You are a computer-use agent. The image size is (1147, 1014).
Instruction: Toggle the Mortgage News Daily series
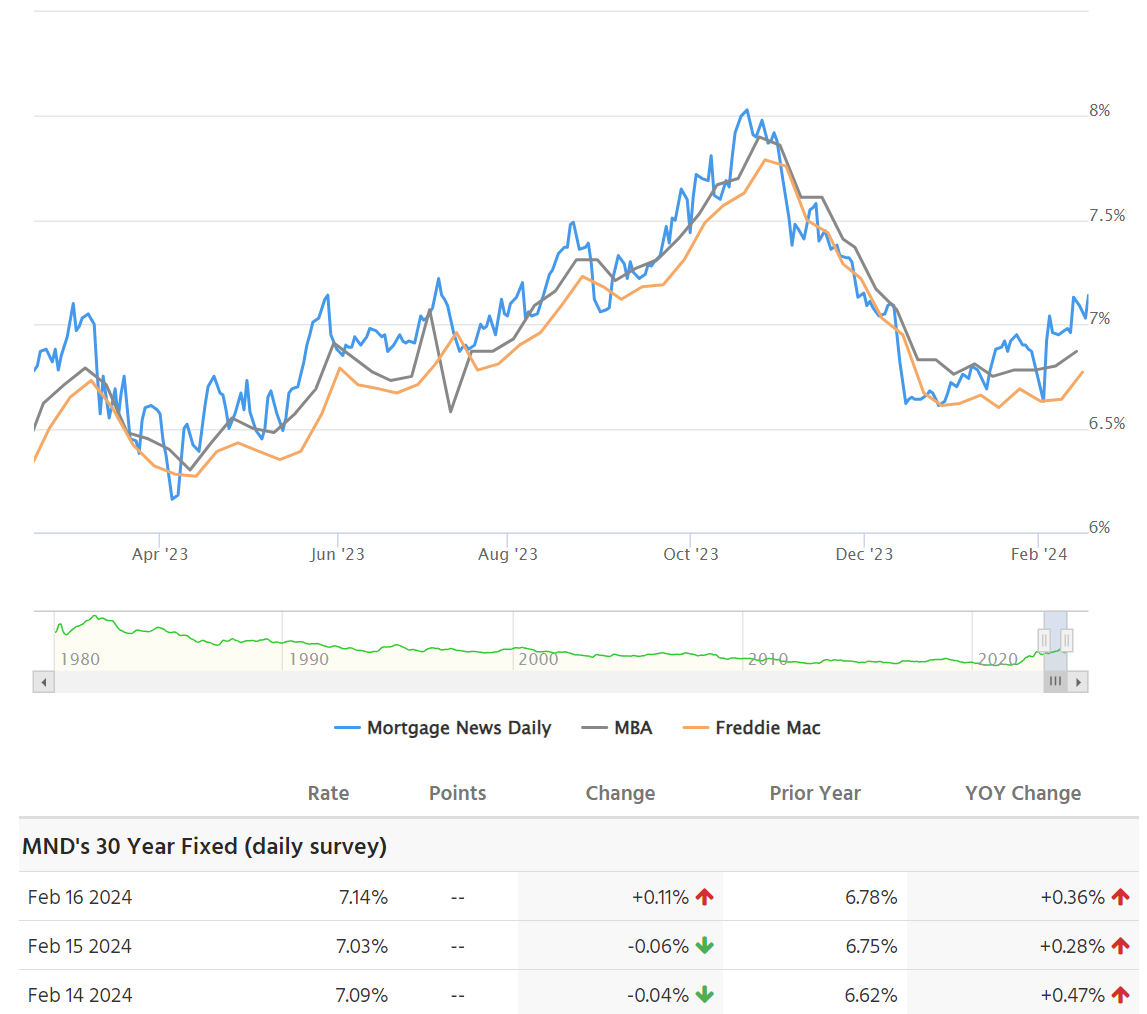(443, 728)
